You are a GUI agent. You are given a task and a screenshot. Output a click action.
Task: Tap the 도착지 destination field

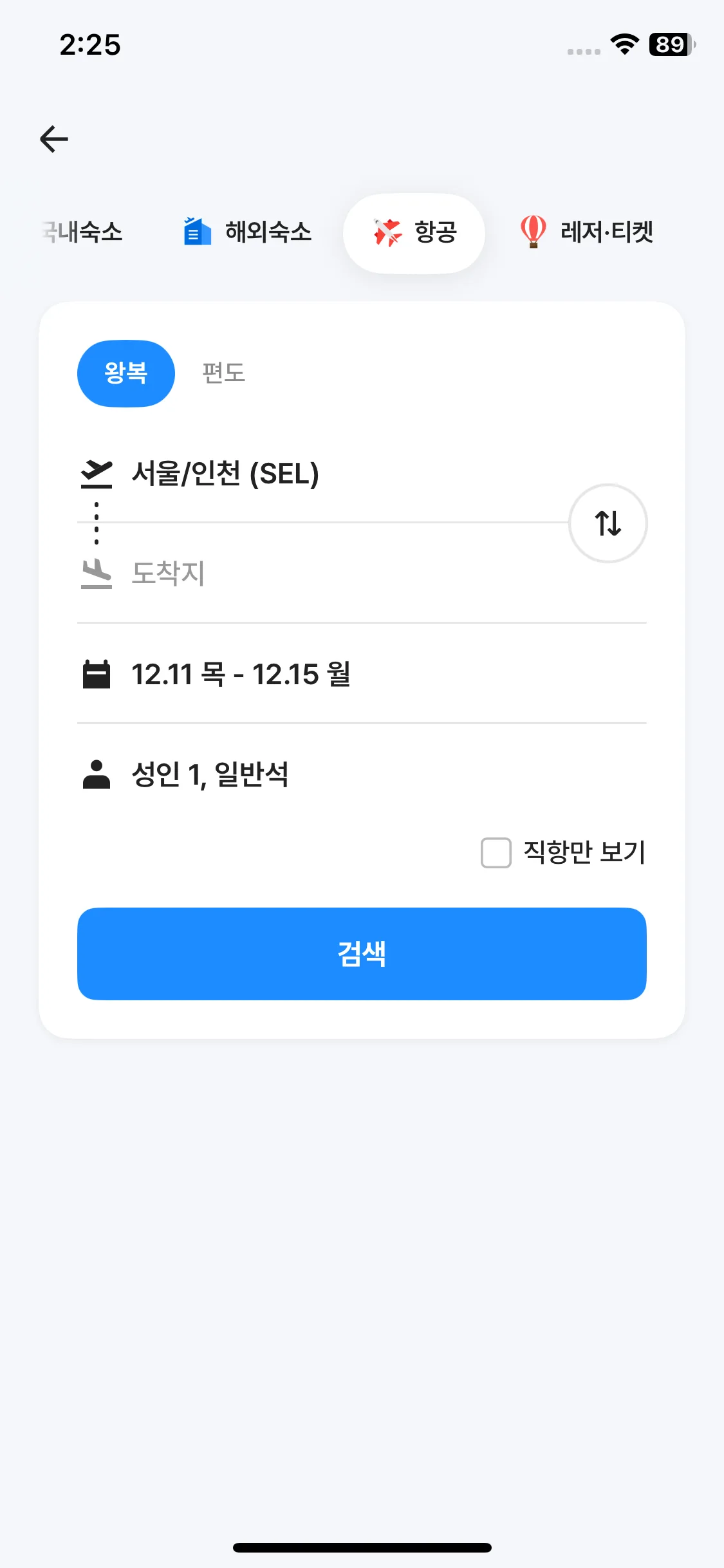(169, 574)
